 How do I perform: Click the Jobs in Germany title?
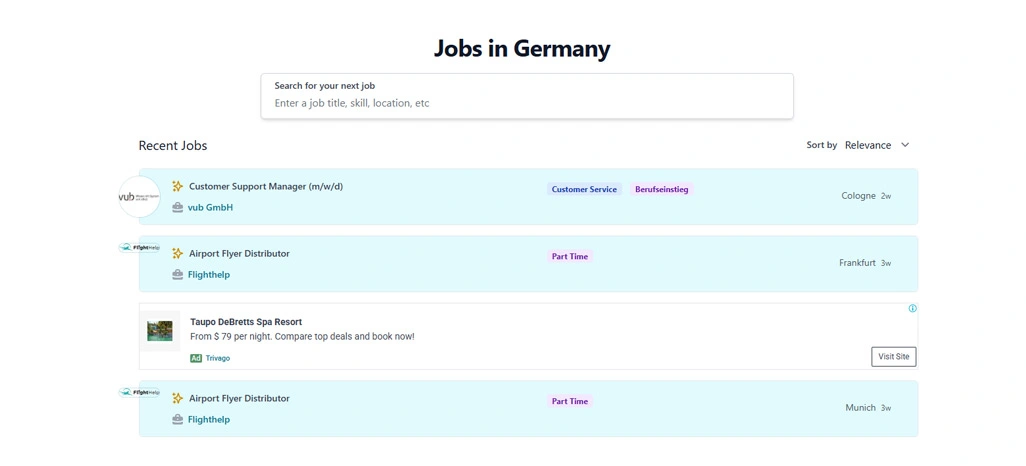tap(522, 48)
